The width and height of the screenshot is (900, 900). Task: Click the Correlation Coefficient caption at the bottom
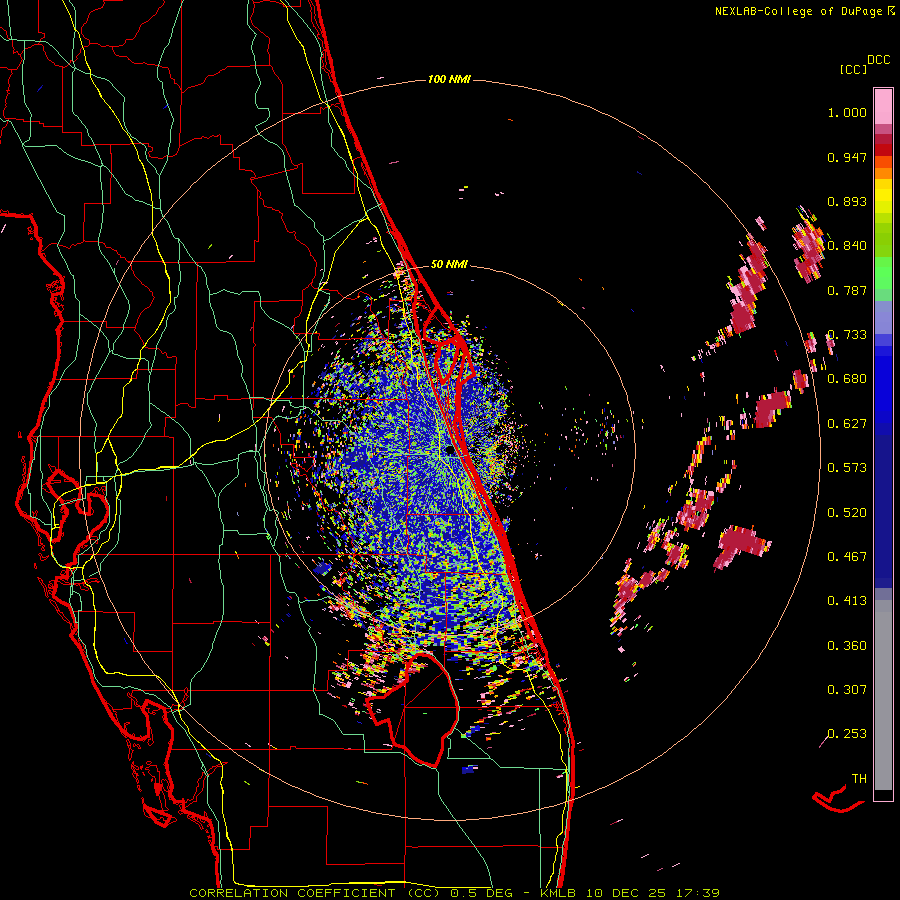click(455, 893)
